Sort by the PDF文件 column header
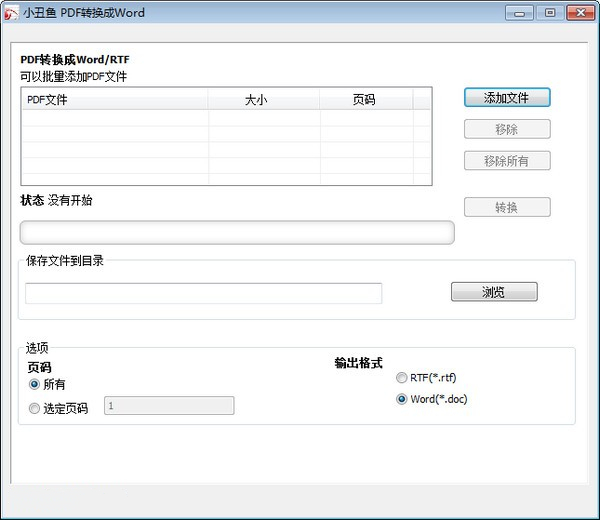600x520 pixels. coord(114,99)
